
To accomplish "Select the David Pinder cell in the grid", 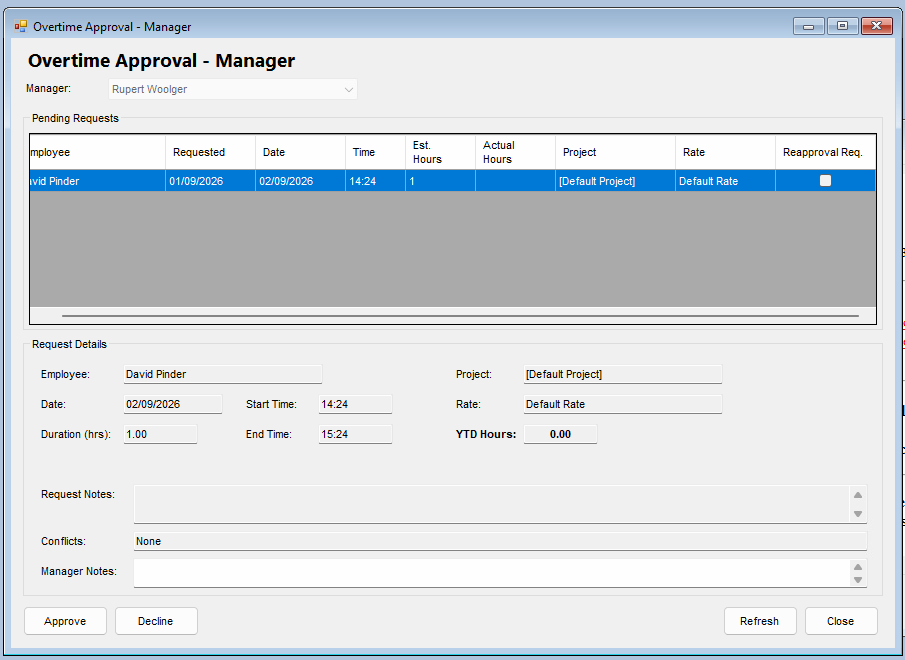I will [x=98, y=181].
